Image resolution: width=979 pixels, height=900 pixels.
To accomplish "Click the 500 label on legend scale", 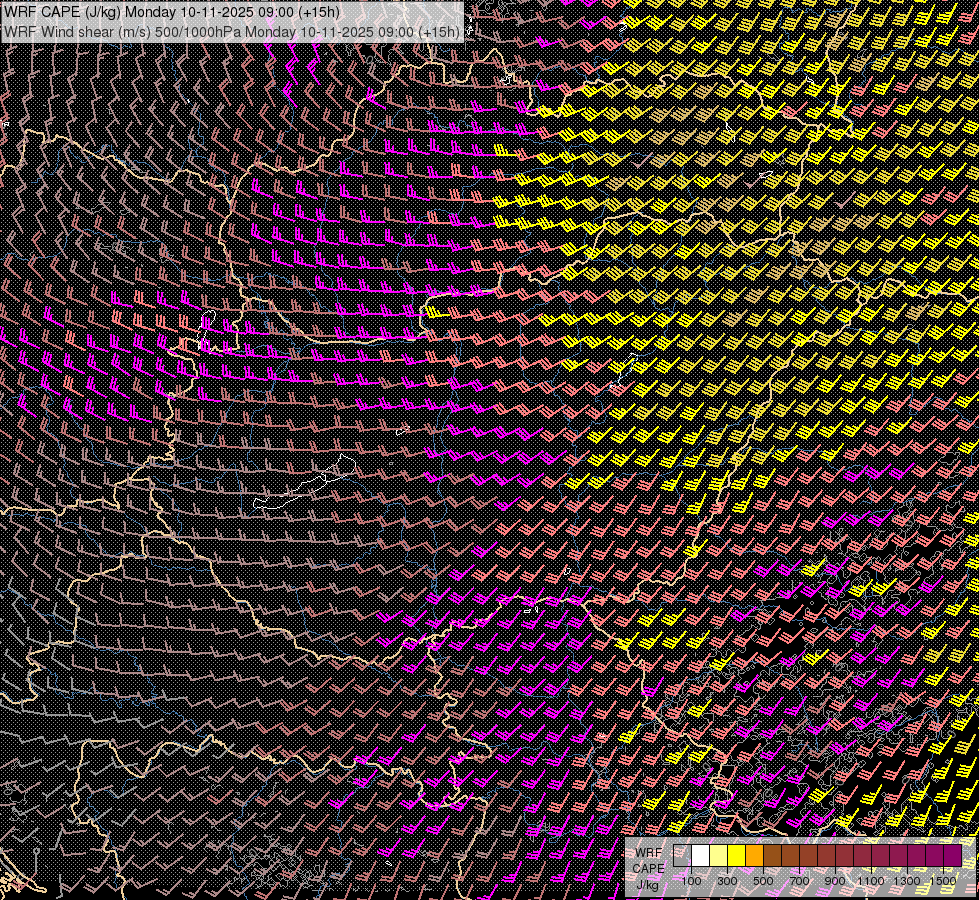I will [x=763, y=881].
